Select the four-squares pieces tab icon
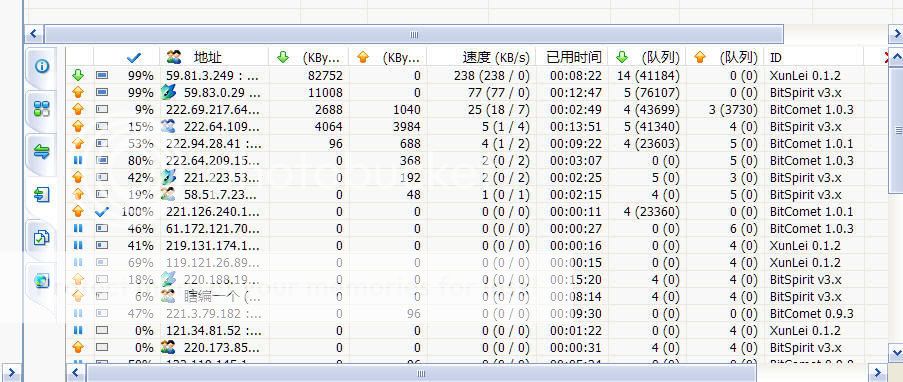Screen dimensions: 903x382 [x=41, y=108]
